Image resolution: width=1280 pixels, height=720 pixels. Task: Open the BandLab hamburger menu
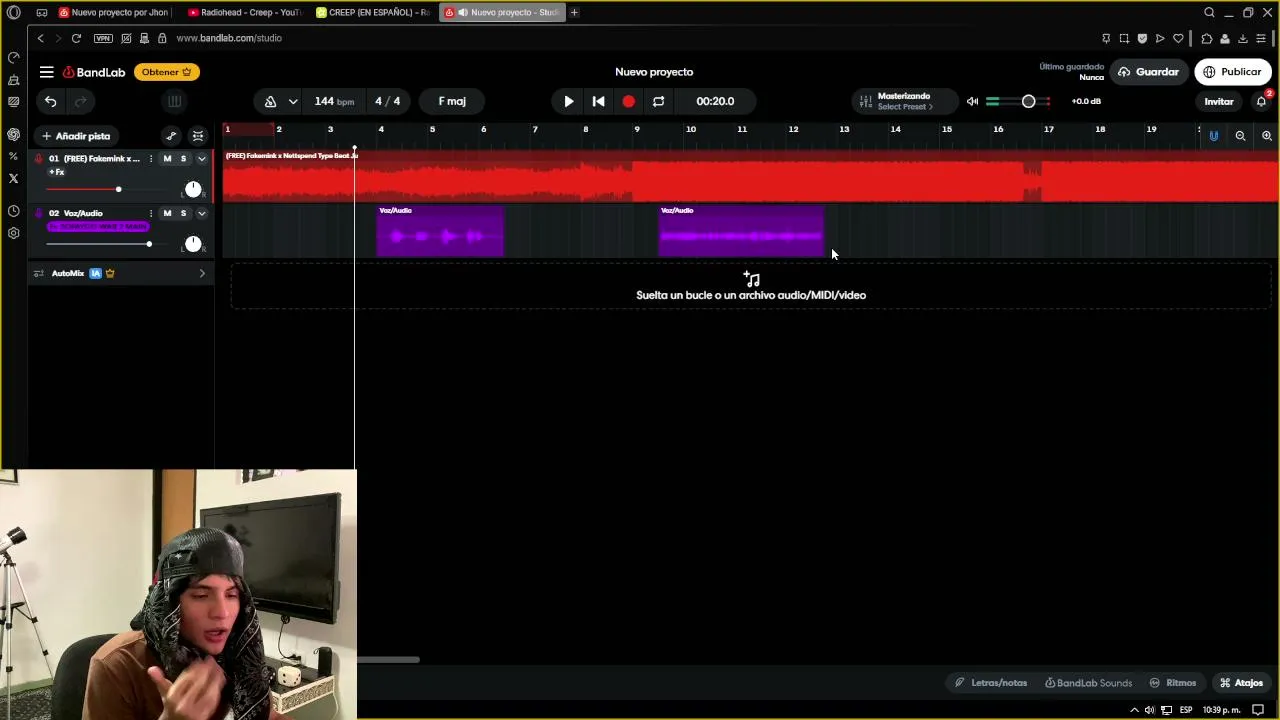[46, 72]
